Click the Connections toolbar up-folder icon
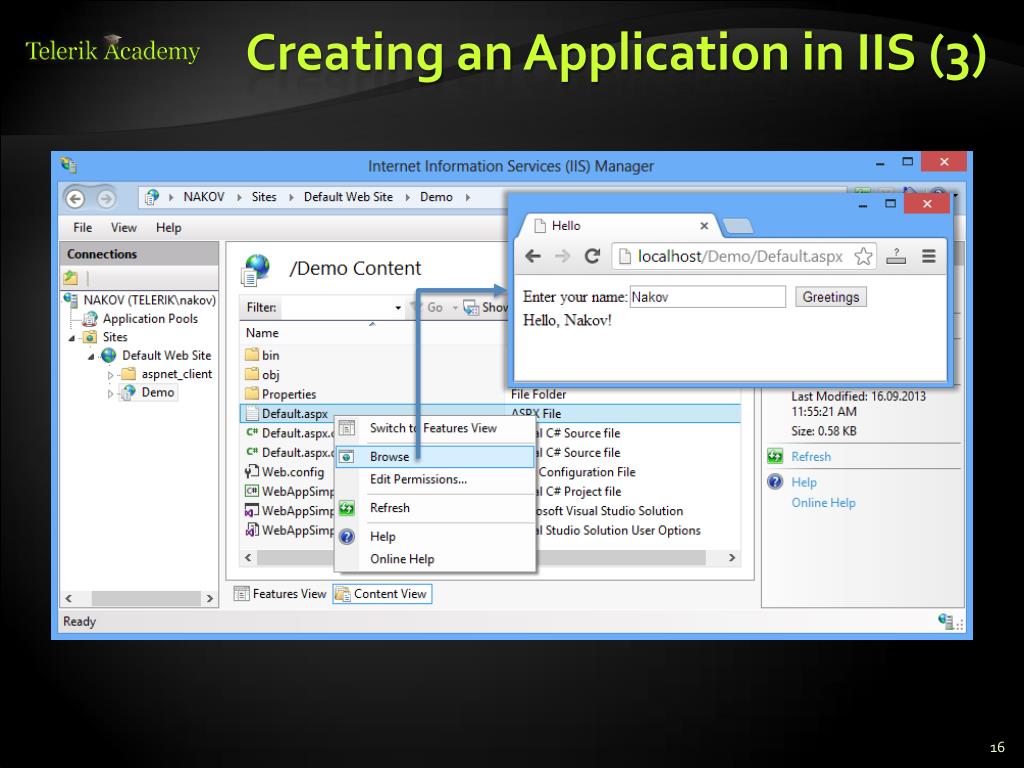This screenshot has width=1024, height=768. [x=71, y=278]
